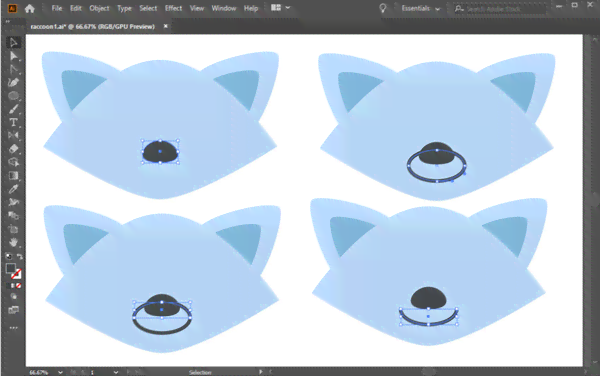Open the File menu
This screenshot has height=376, width=600.
click(x=57, y=8)
